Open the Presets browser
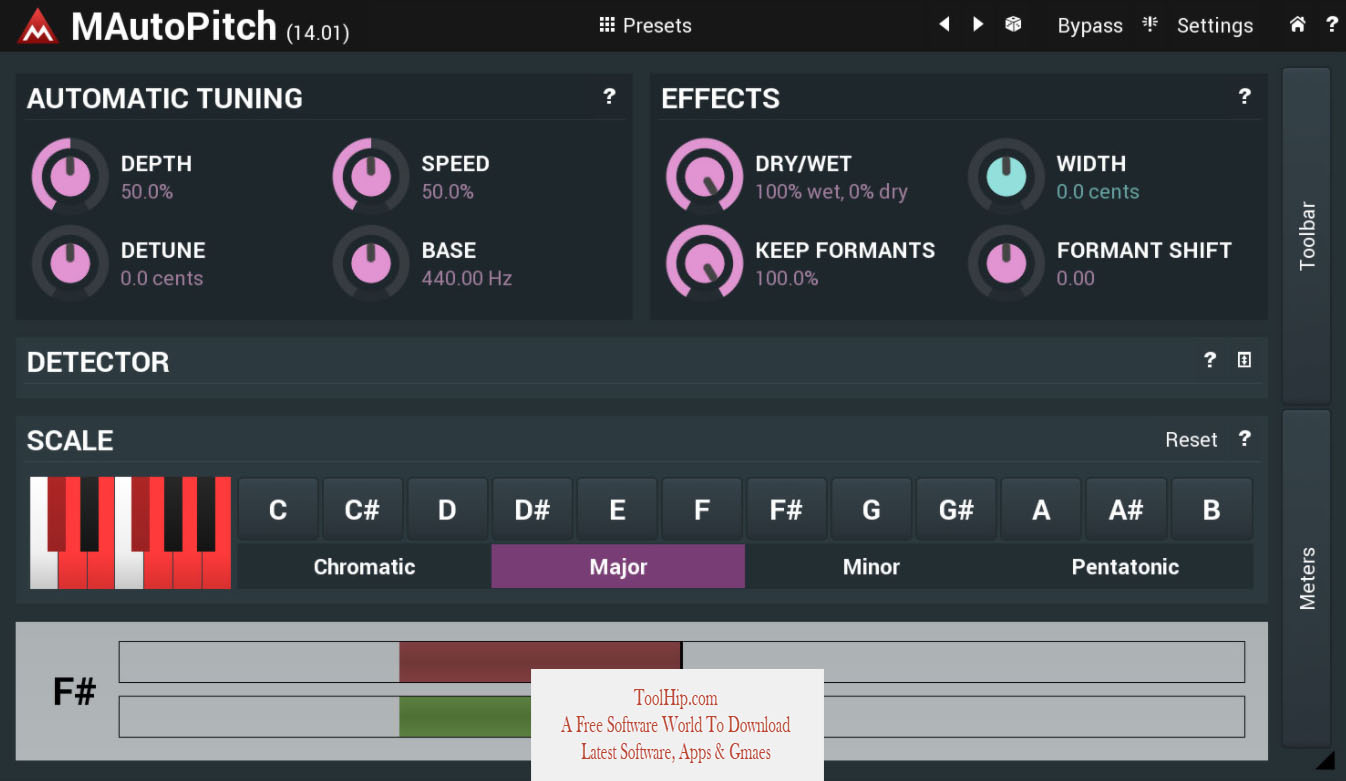Screen dimensions: 1346x781 tap(645, 25)
